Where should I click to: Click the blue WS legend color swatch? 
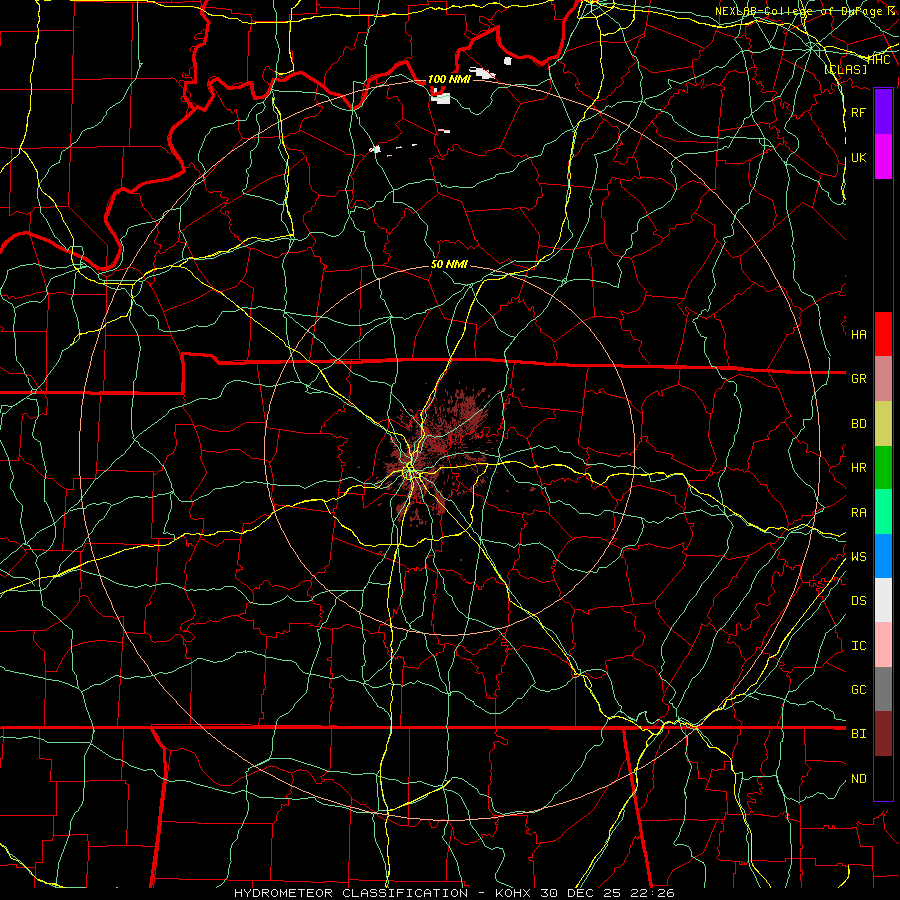(x=883, y=556)
